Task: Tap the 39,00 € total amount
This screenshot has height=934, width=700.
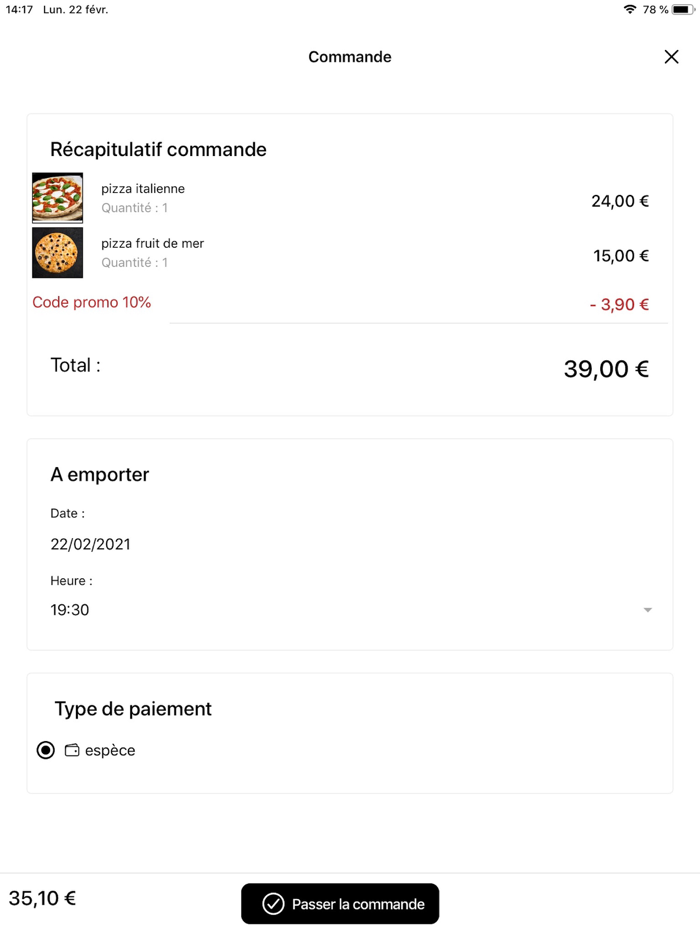Action: click(x=606, y=369)
